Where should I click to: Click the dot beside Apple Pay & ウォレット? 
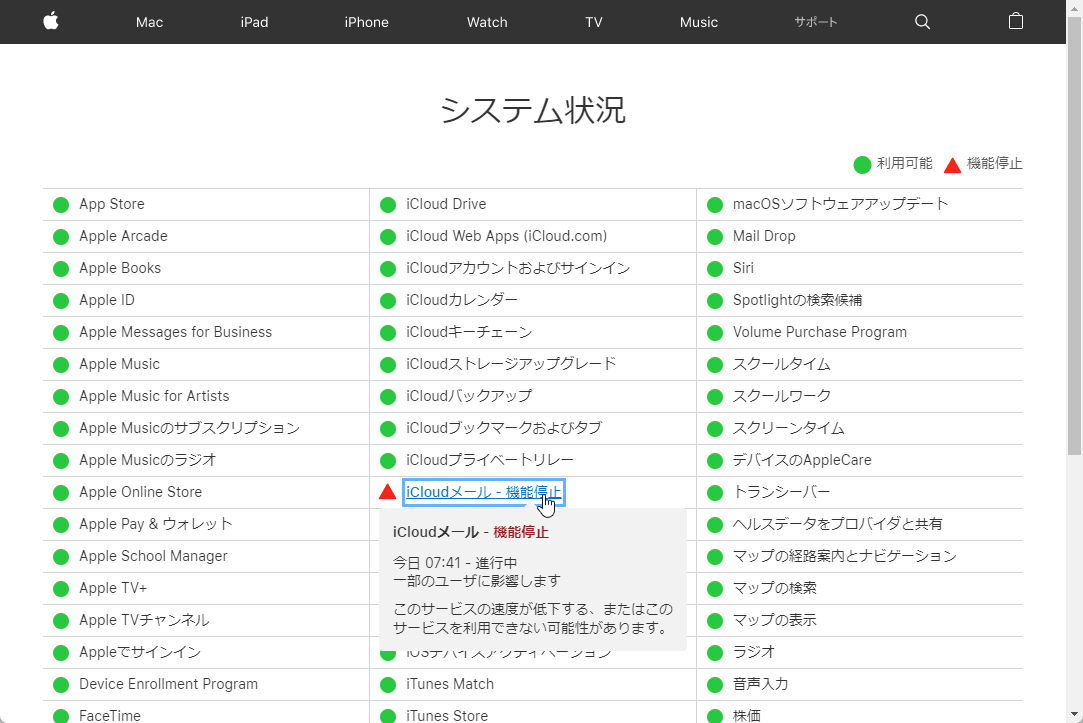point(60,523)
